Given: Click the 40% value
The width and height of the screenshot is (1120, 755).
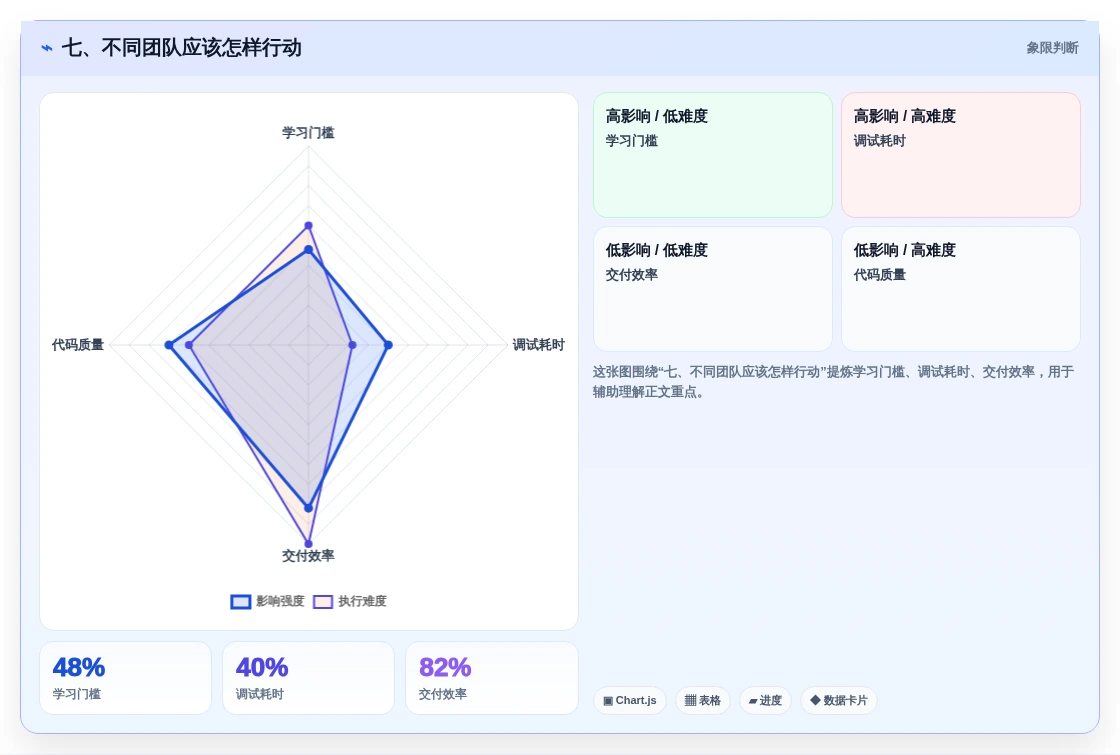Looking at the screenshot, I should [x=261, y=667].
